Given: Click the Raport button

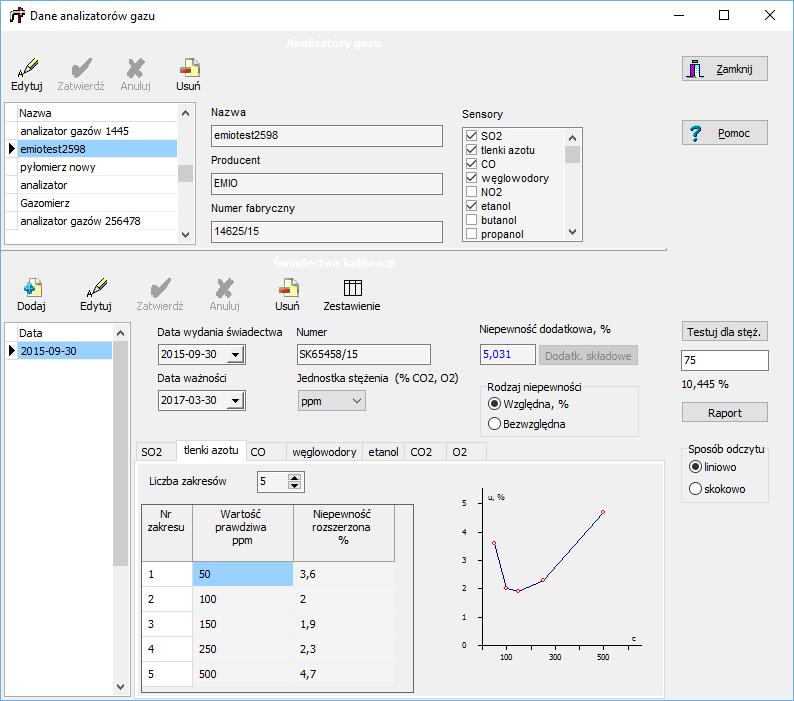Looking at the screenshot, I should (725, 413).
